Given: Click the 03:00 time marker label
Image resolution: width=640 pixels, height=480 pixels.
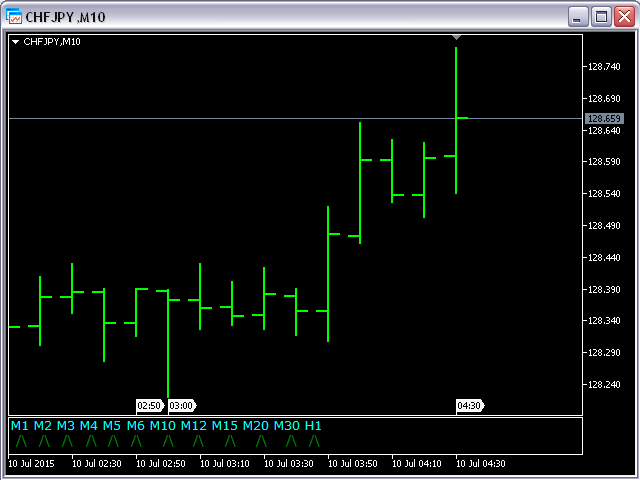Looking at the screenshot, I should pyautogui.click(x=182, y=406).
